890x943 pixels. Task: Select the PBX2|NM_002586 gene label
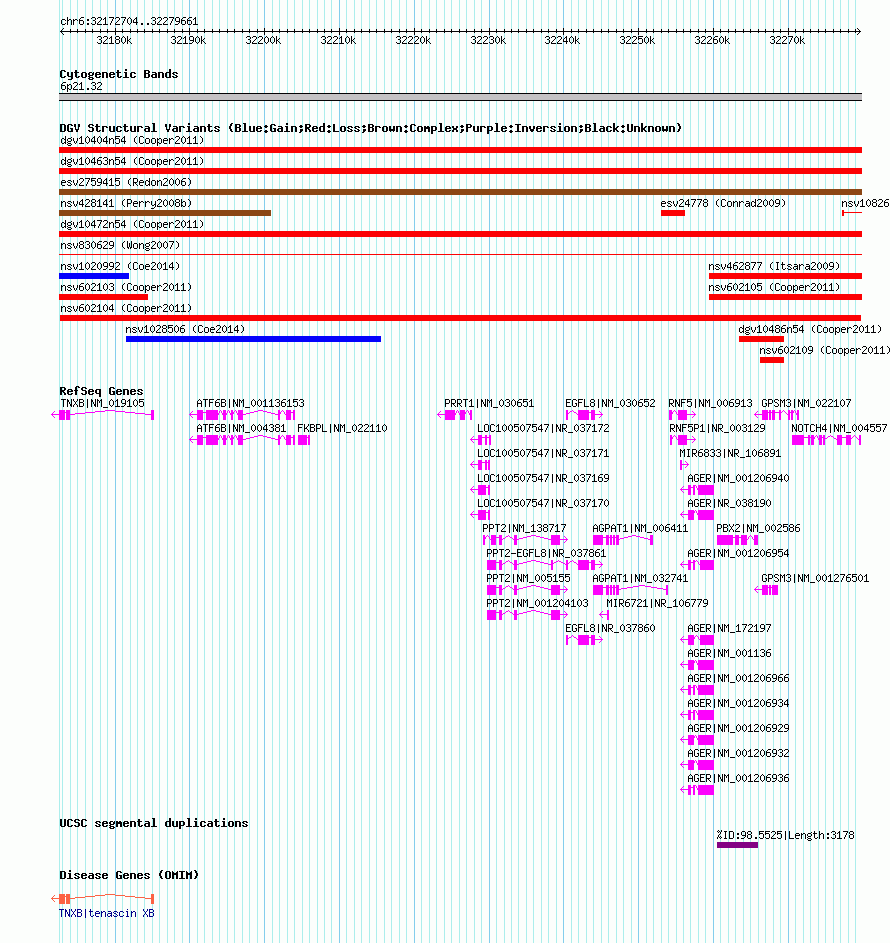point(758,529)
